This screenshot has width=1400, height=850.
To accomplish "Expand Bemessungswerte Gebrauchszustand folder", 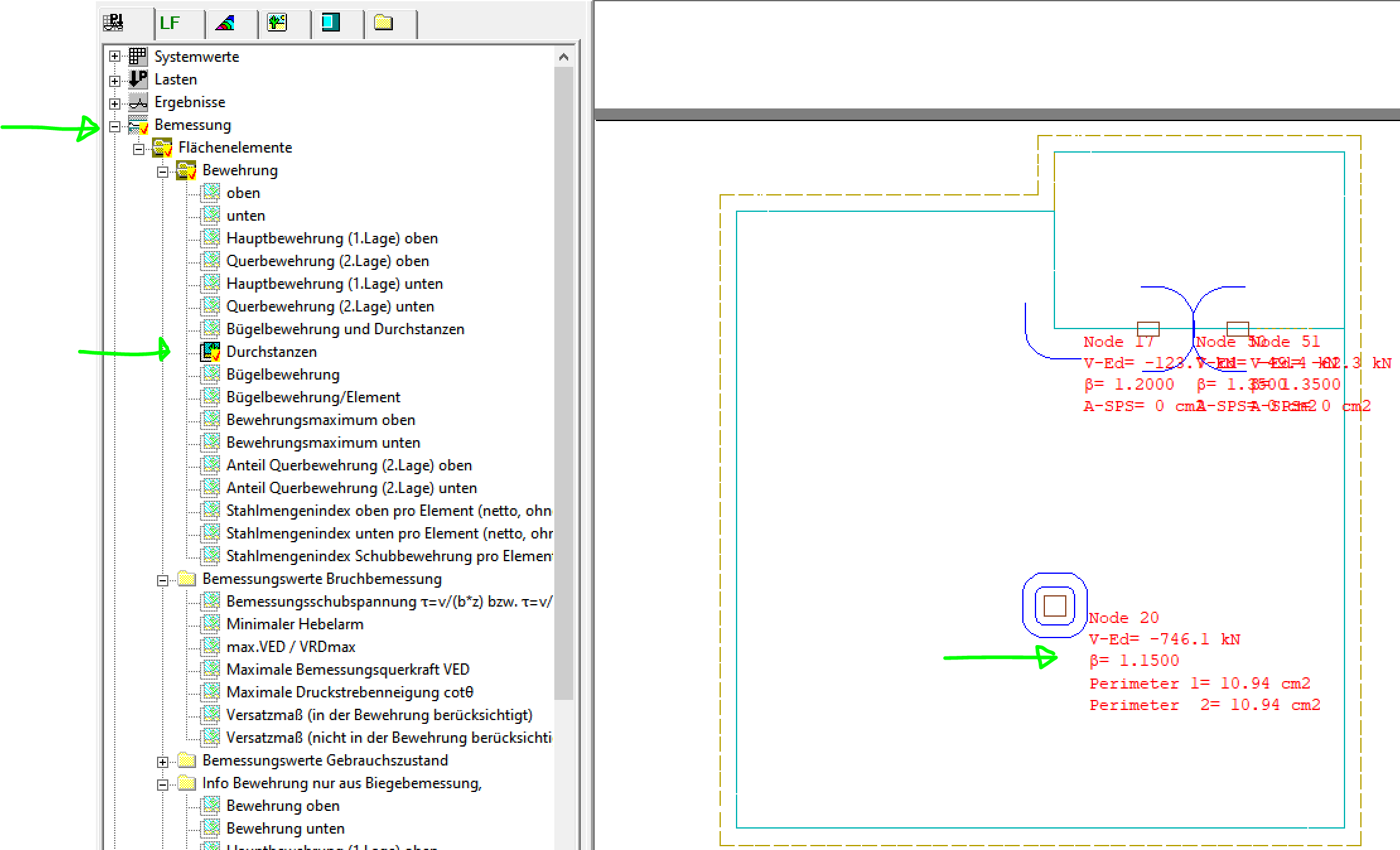I will (x=162, y=762).
